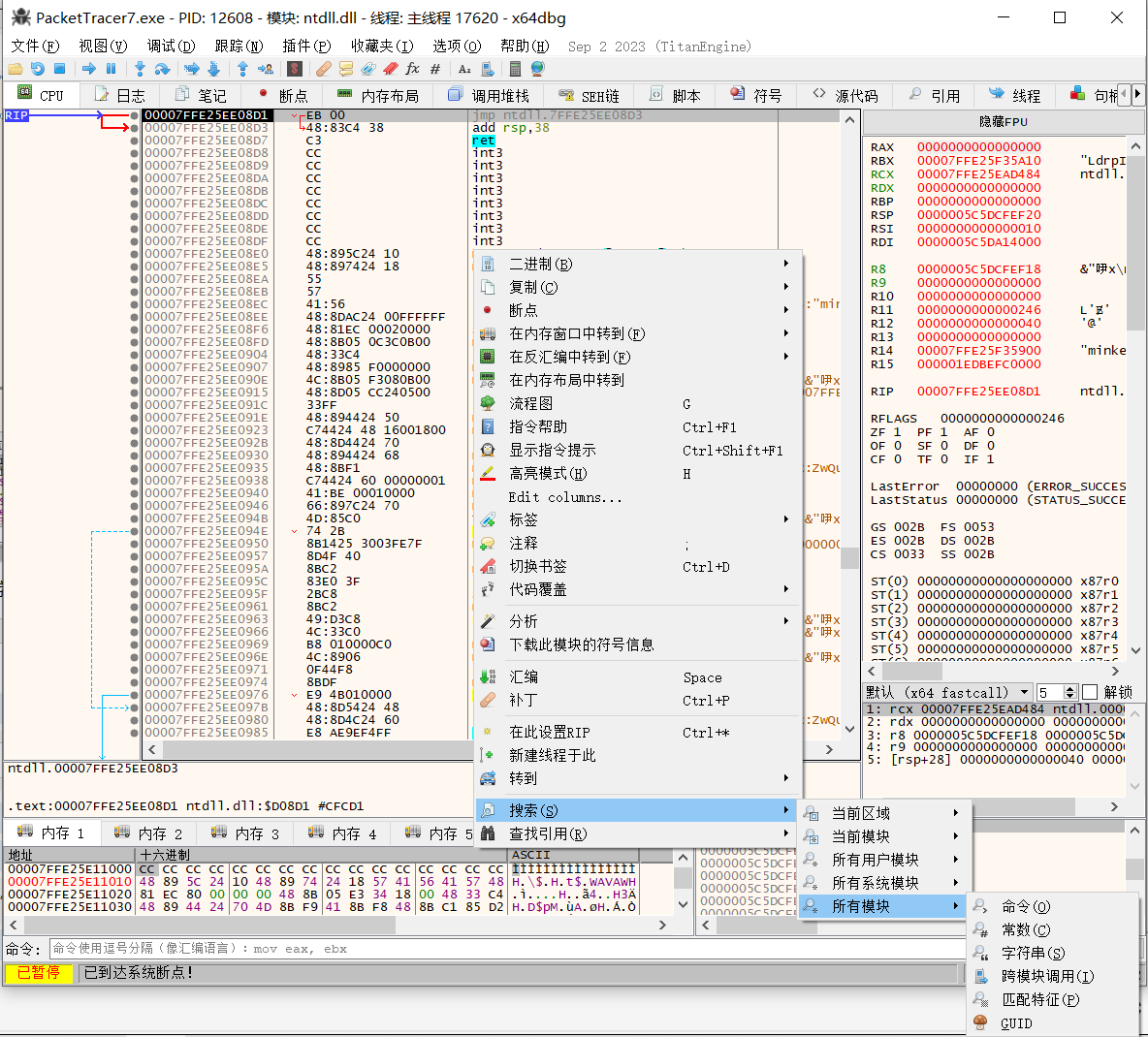Expand the 二进制(B) submenu
The image size is (1148, 1037).
[638, 265]
